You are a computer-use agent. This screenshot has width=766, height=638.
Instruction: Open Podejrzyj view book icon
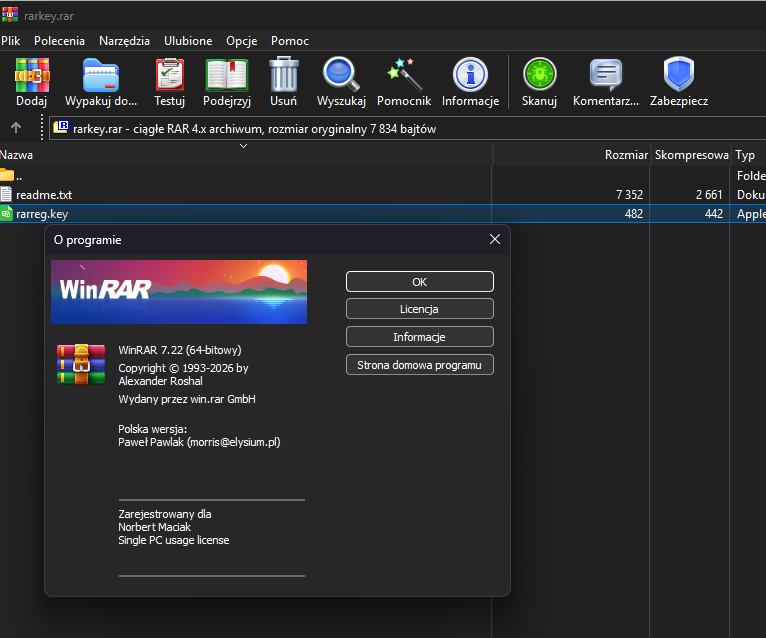point(227,75)
